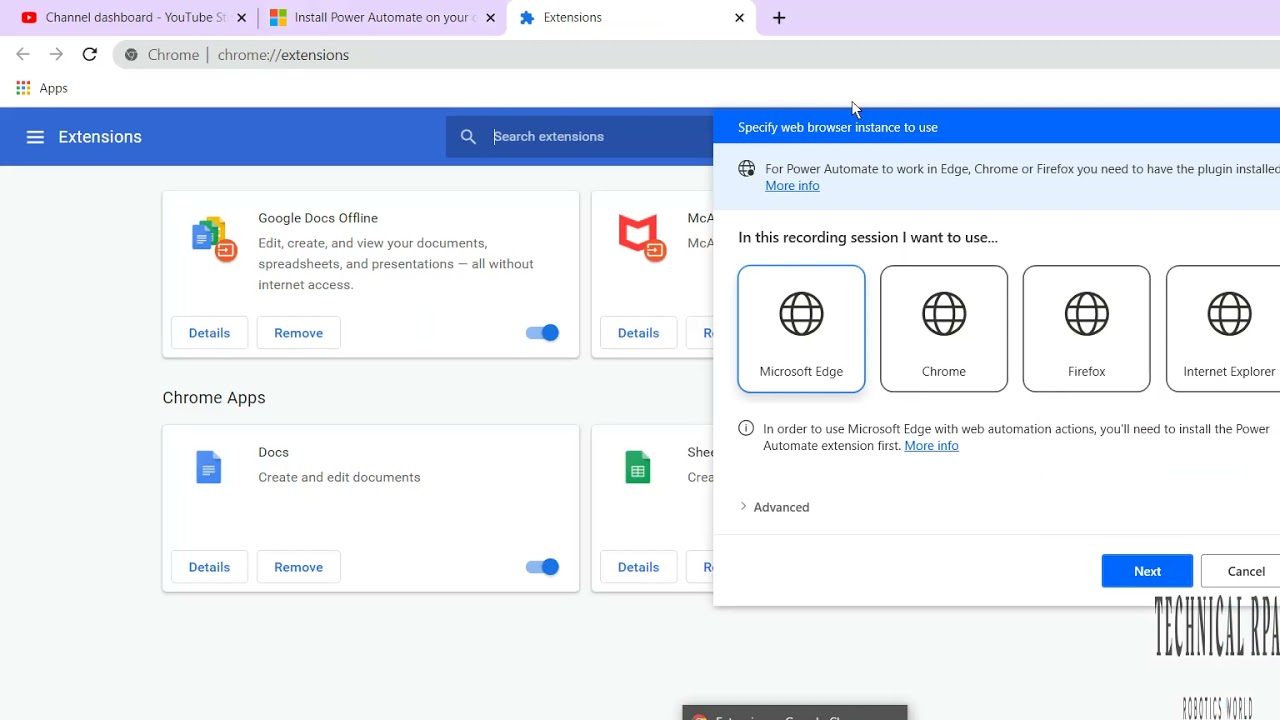Click the info circle icon beside the Edge notice

(x=746, y=429)
